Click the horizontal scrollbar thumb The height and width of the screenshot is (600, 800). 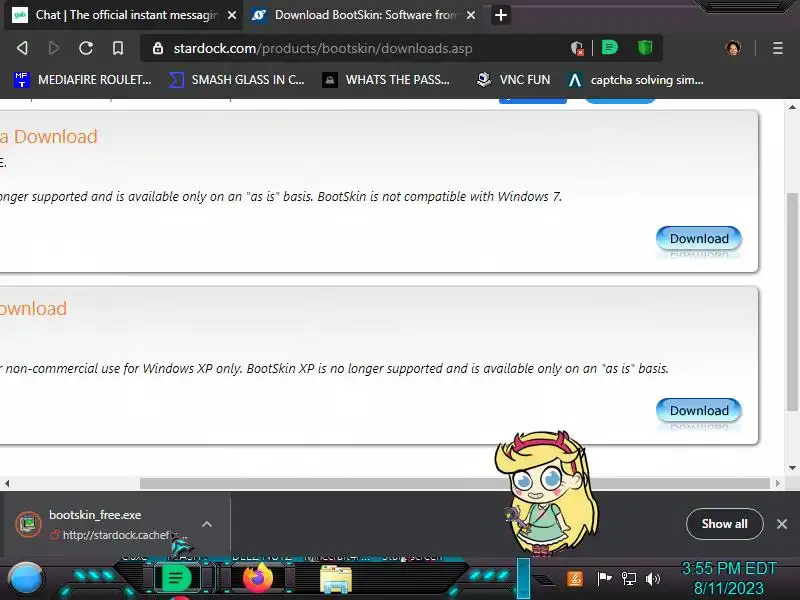pos(455,483)
